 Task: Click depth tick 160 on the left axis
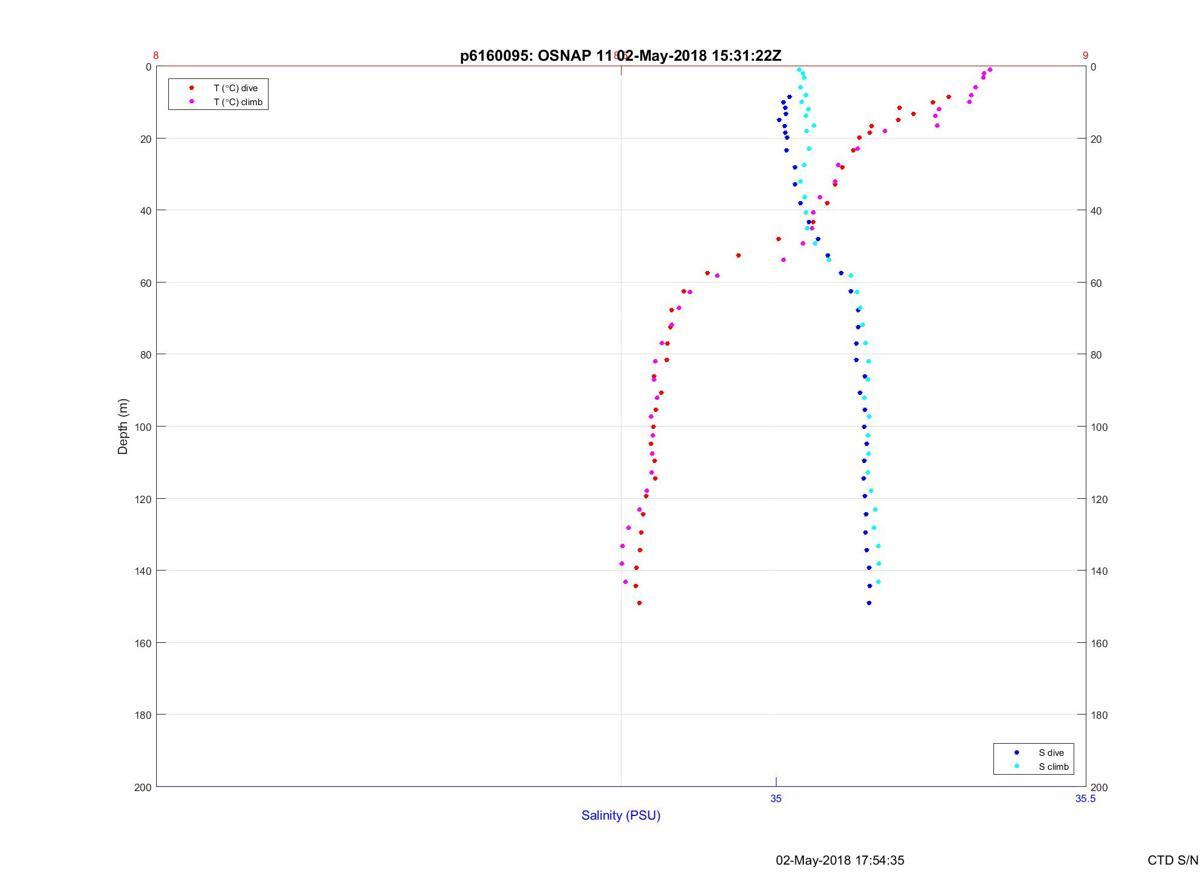(x=142, y=643)
